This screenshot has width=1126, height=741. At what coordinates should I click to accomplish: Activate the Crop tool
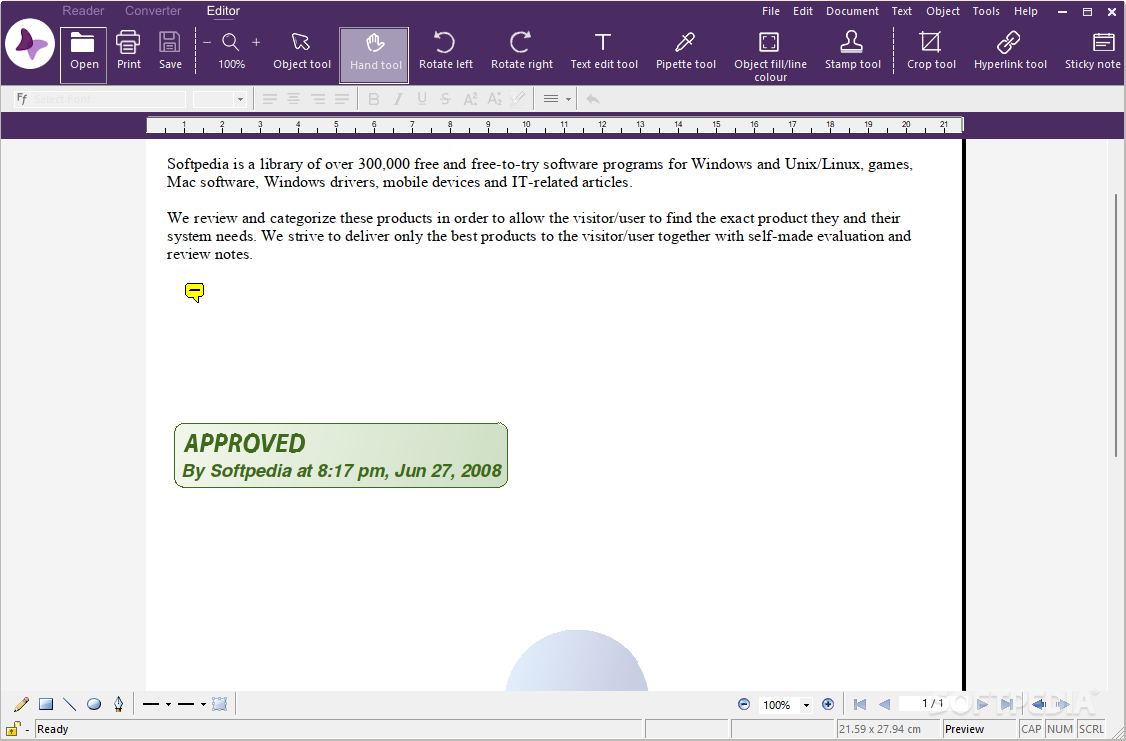[x=931, y=50]
